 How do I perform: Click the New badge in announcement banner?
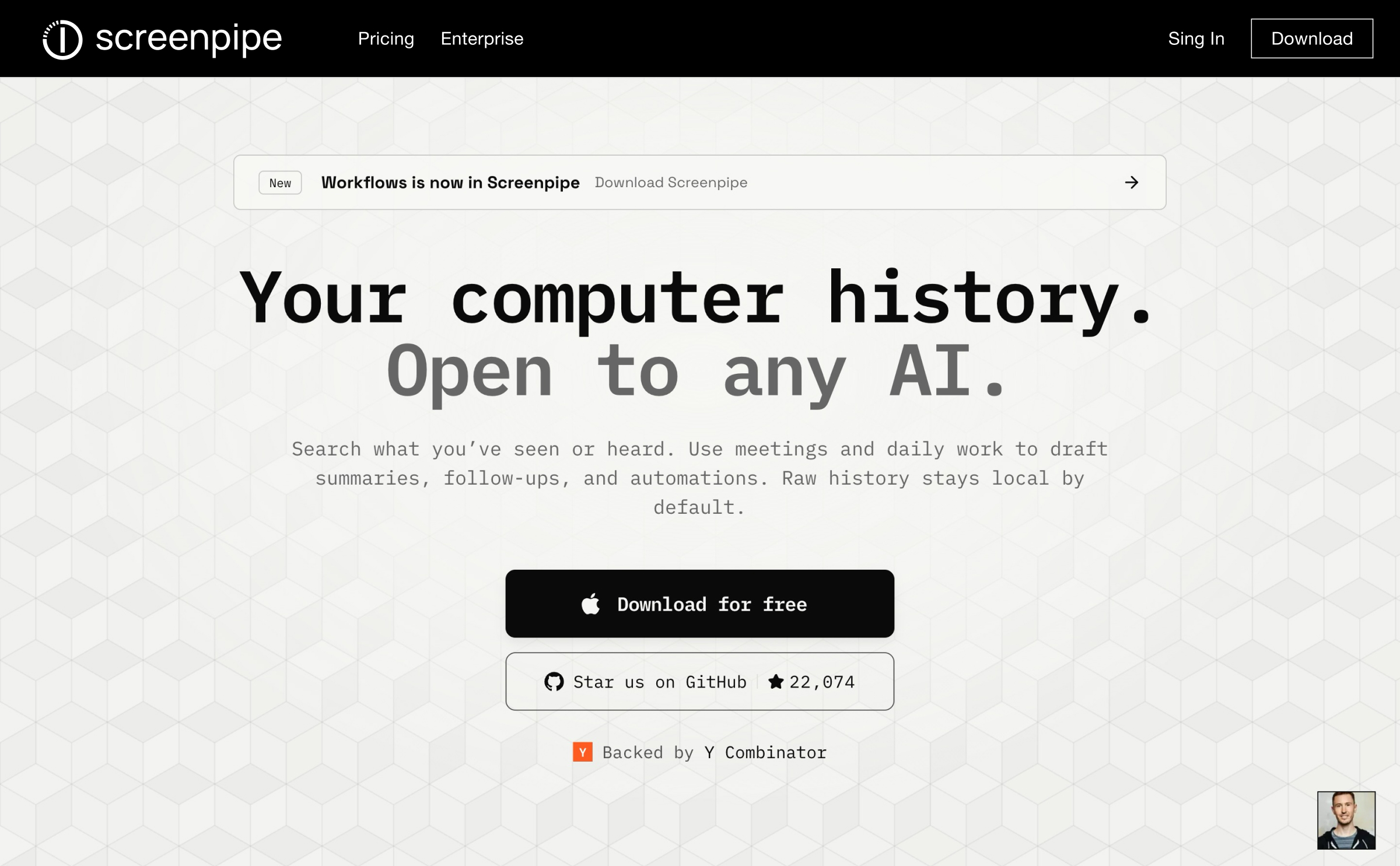[x=280, y=183]
